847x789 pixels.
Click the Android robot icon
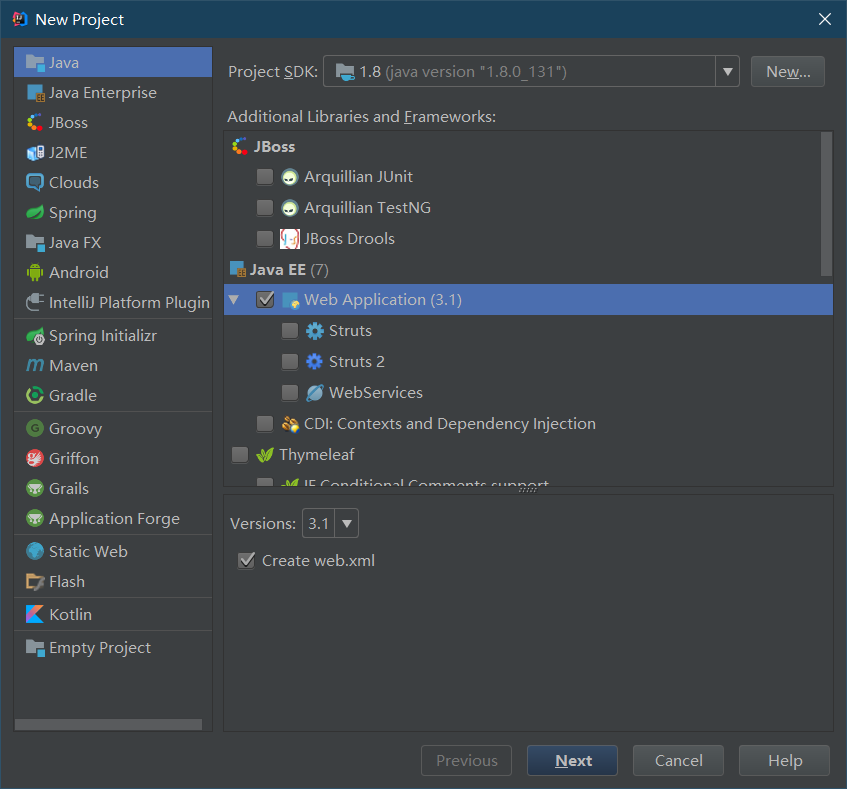pos(35,273)
